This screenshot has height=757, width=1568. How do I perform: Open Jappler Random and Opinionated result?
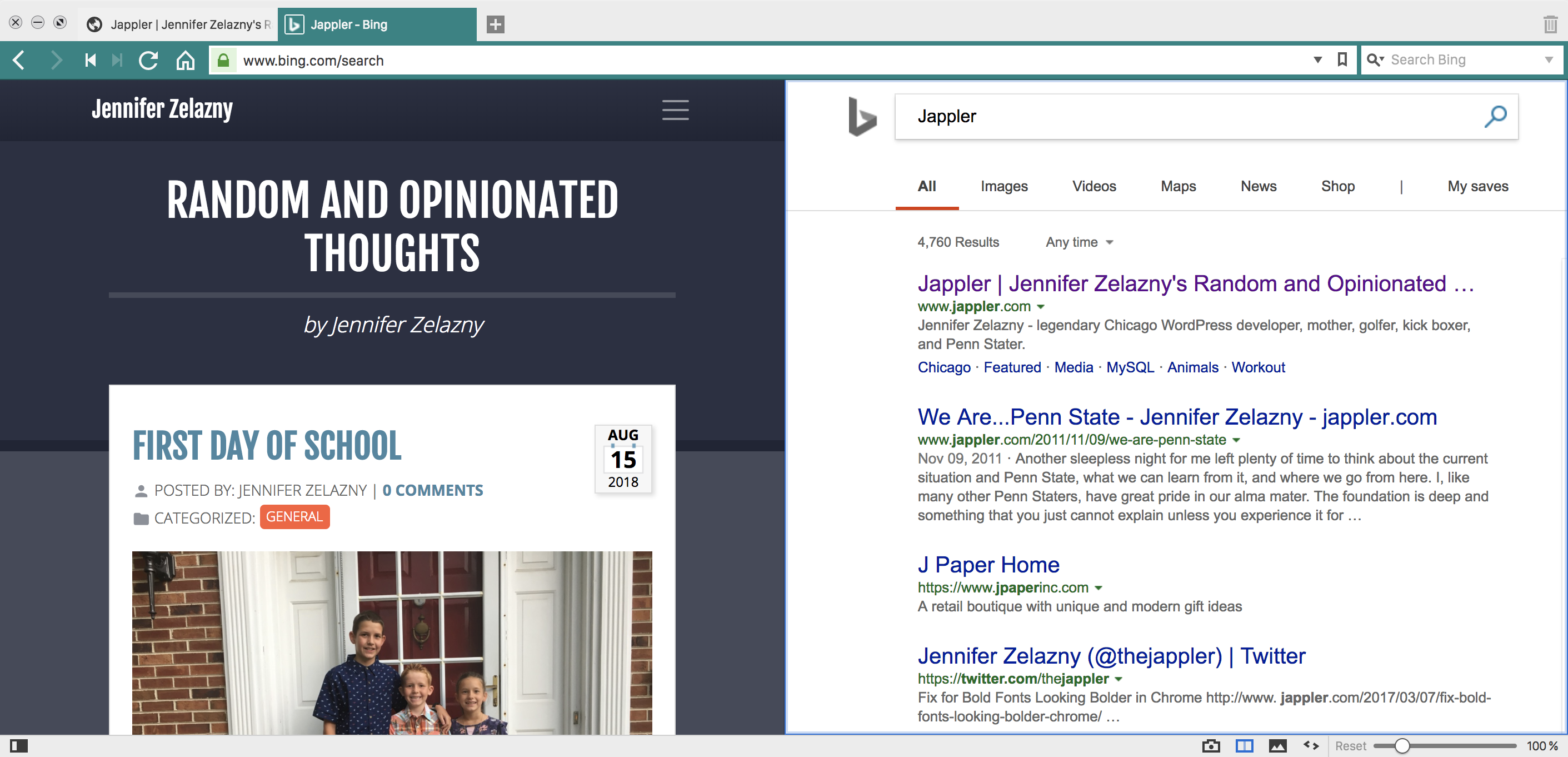pyautogui.click(x=1196, y=284)
